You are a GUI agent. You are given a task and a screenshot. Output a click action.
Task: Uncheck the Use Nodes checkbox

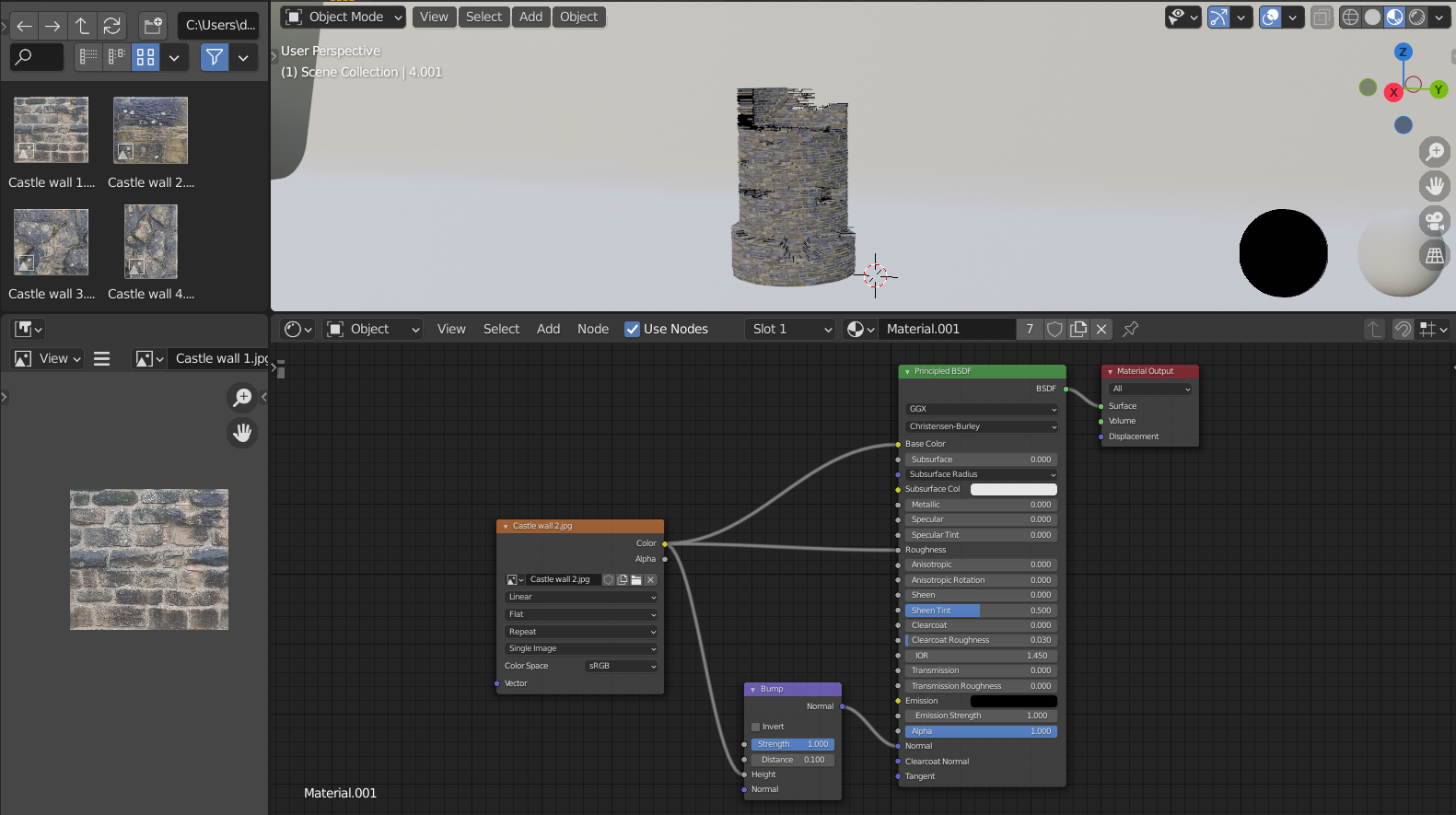(633, 329)
